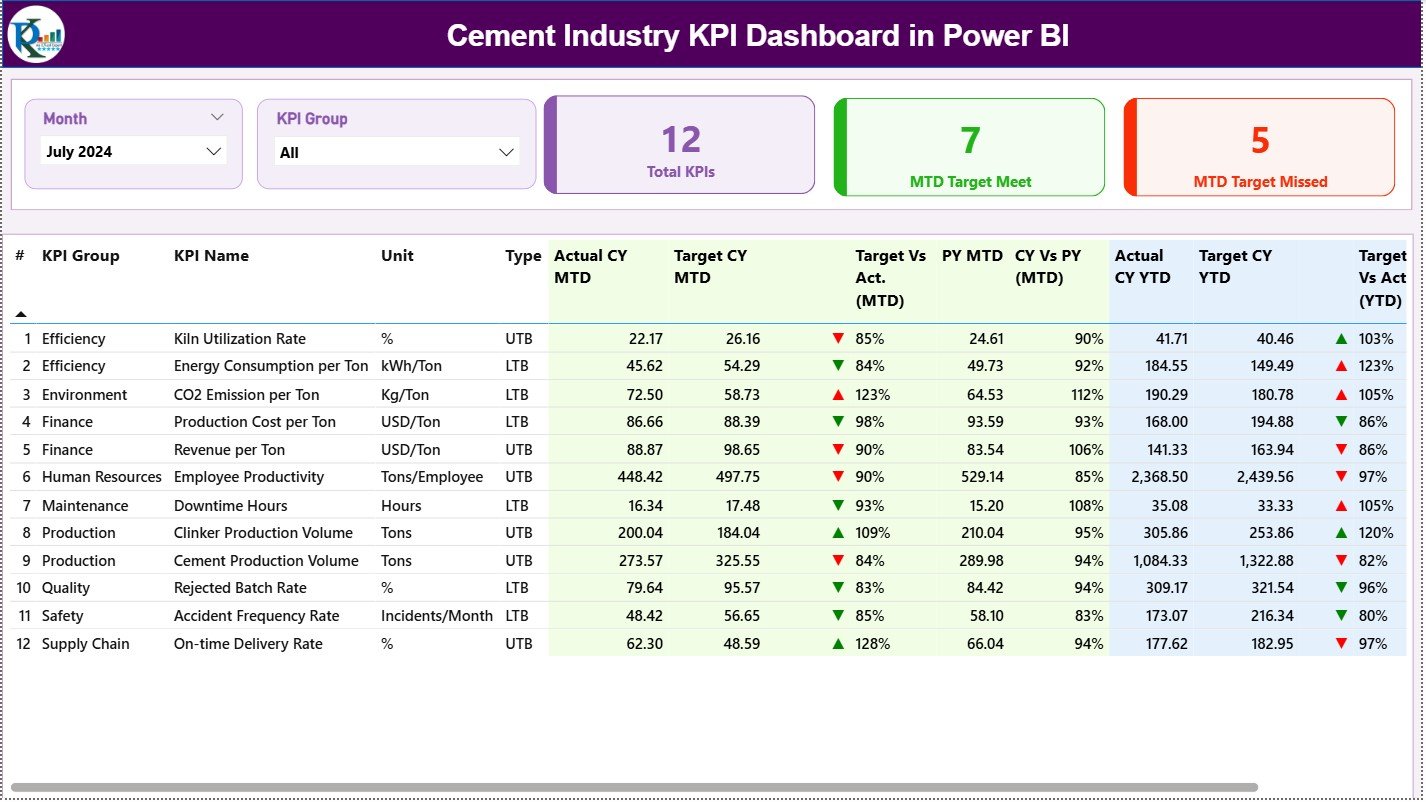The height and width of the screenshot is (802, 1426).
Task: Select the Downtime Hours row in the table
Action: click(x=230, y=505)
